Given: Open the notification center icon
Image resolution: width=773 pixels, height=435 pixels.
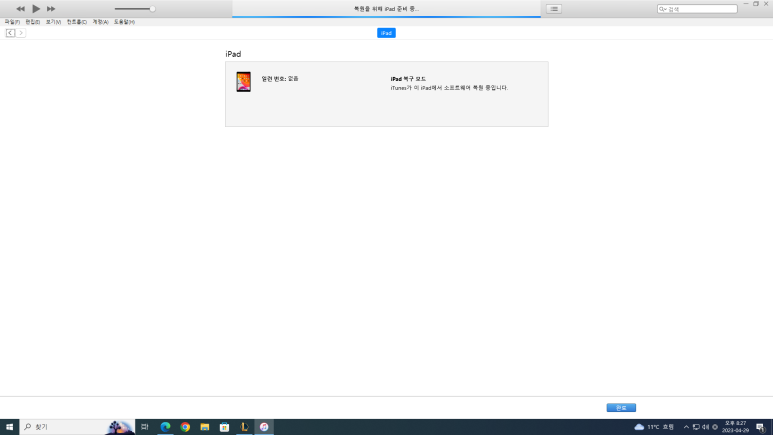Looking at the screenshot, I should pyautogui.click(x=761, y=427).
